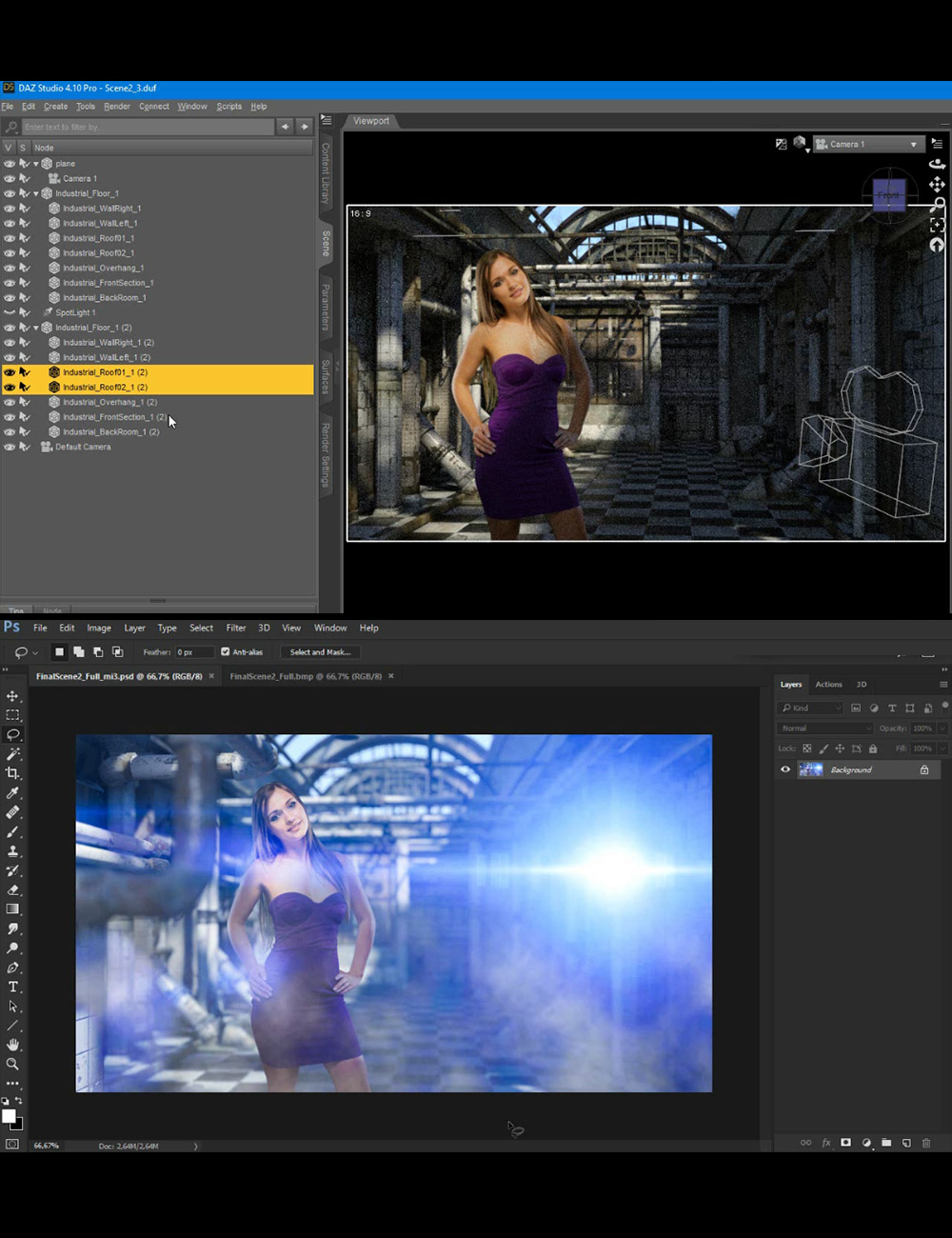Image resolution: width=952 pixels, height=1238 pixels.
Task: Select the Zoom tool in Photoshop
Action: tap(12, 1064)
